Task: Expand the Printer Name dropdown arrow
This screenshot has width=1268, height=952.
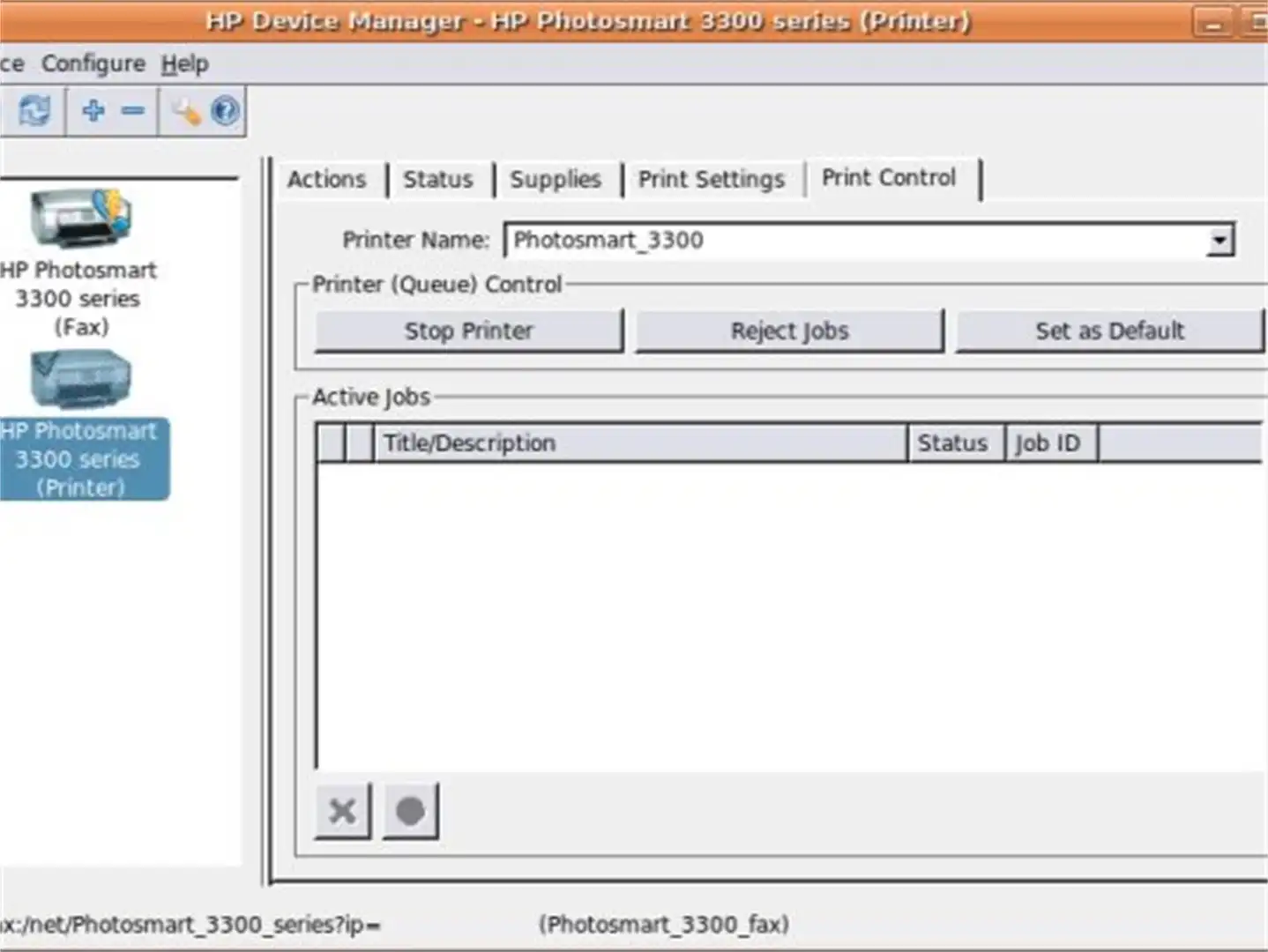Action: (x=1220, y=240)
